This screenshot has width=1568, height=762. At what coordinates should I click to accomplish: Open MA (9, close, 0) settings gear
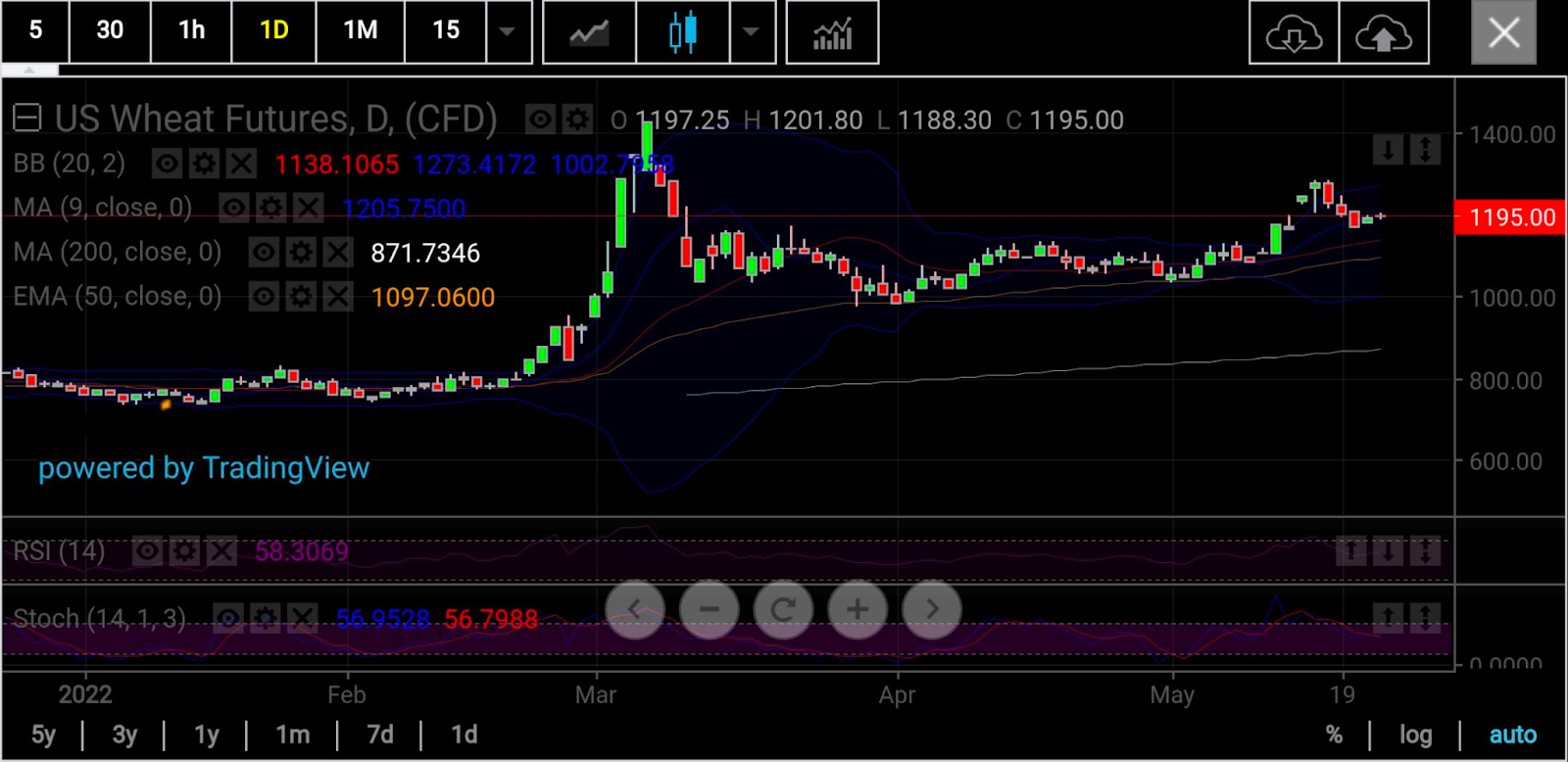click(x=270, y=208)
